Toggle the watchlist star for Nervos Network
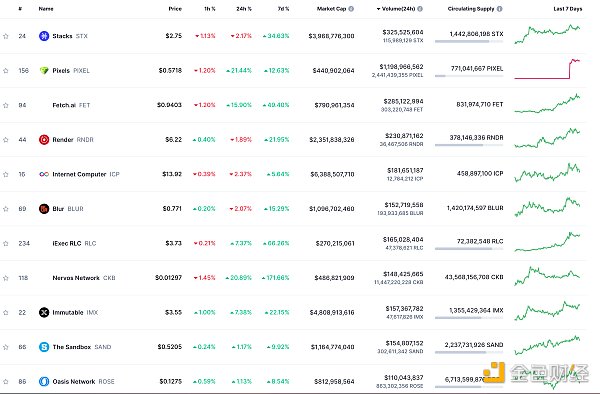600x394 pixels. (6, 278)
